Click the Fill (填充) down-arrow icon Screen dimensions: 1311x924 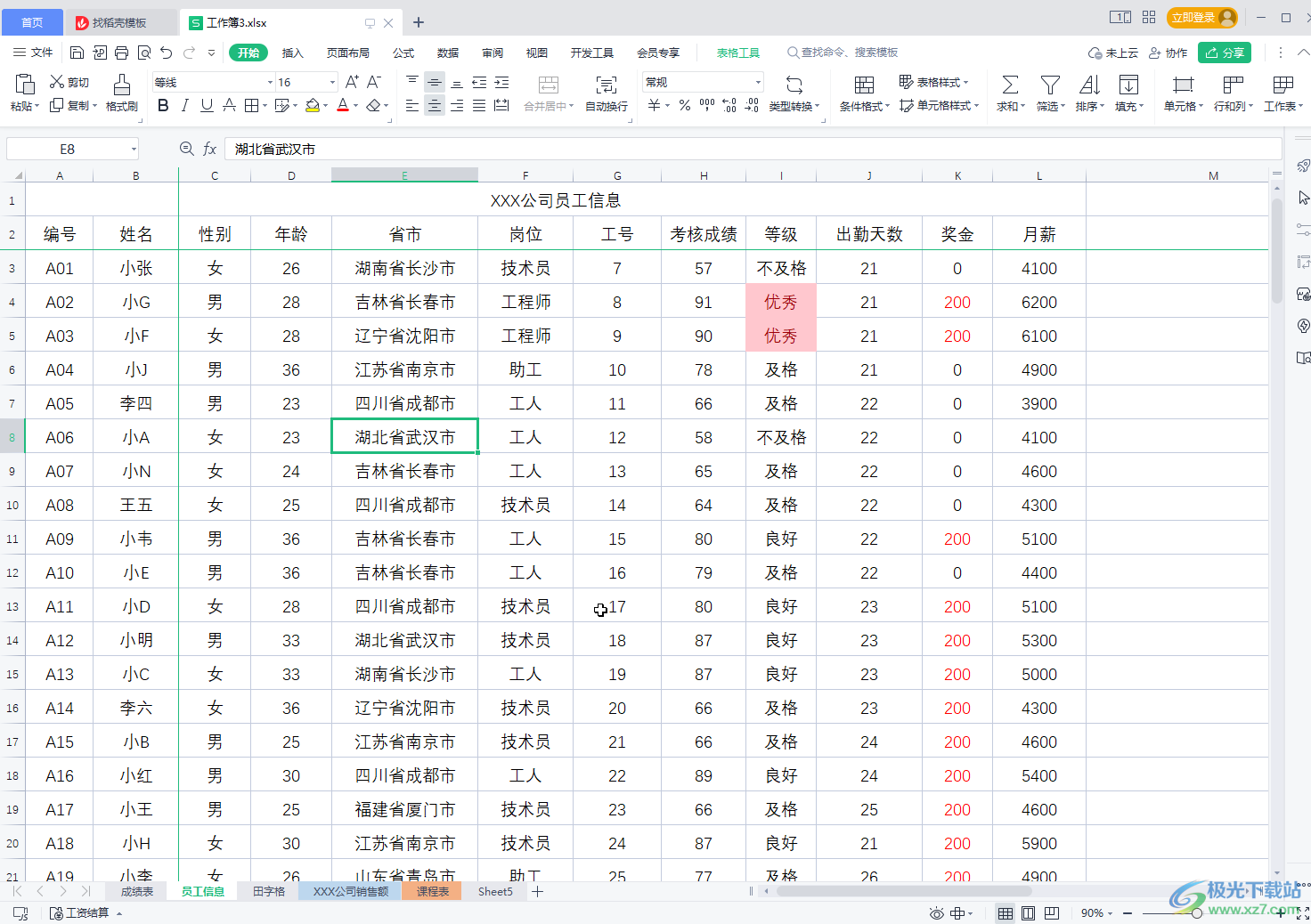1128,85
